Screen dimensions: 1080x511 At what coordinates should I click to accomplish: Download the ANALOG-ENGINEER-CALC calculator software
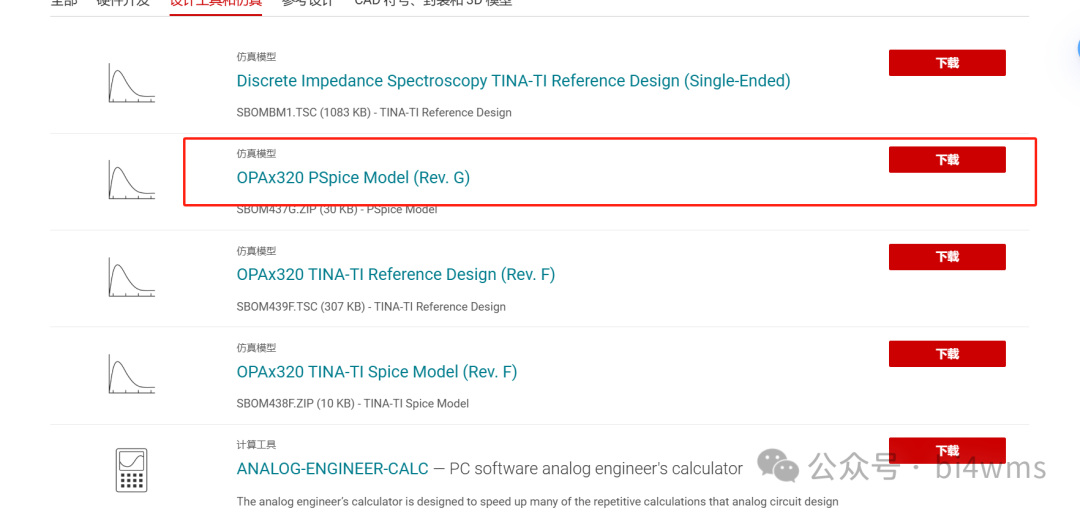pos(947,450)
